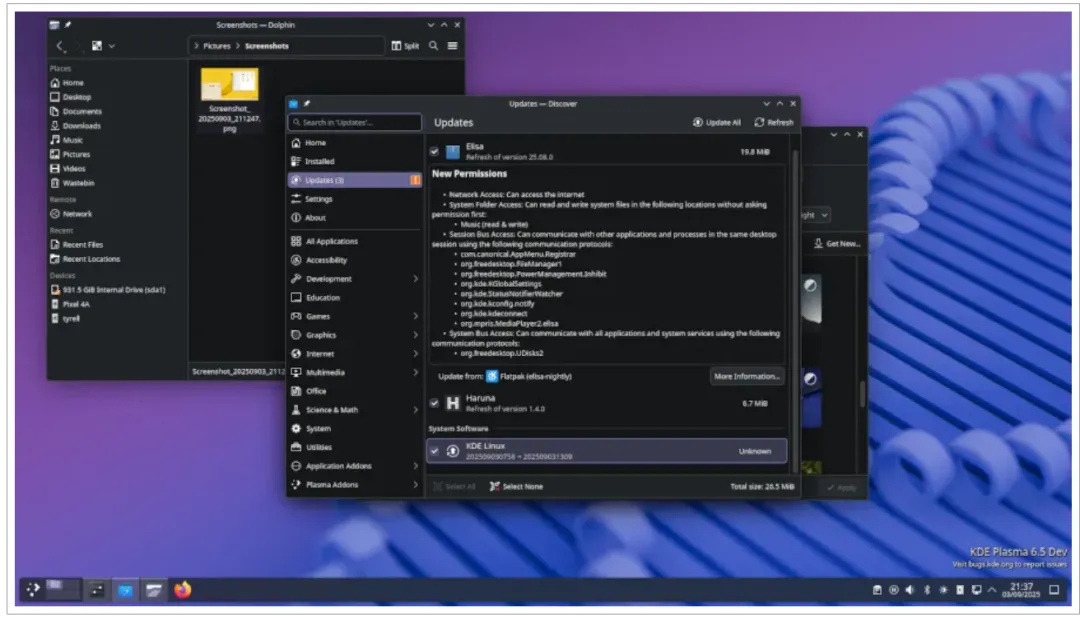Screen dimensions: 1080x617
Task: Toggle Split view in Dolphin
Action: pyautogui.click(x=405, y=45)
